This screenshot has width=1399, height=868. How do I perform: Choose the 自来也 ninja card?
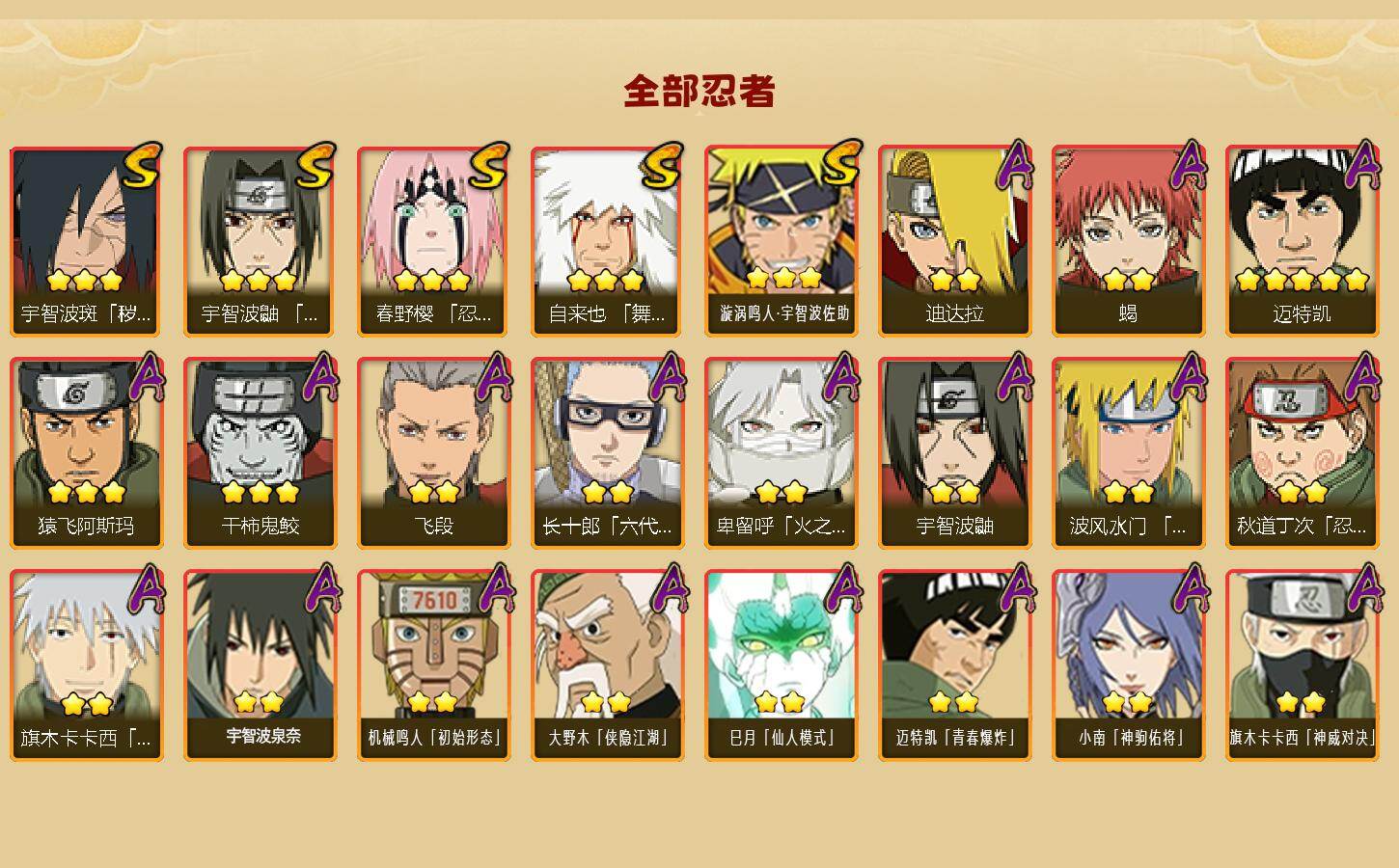click(608, 241)
